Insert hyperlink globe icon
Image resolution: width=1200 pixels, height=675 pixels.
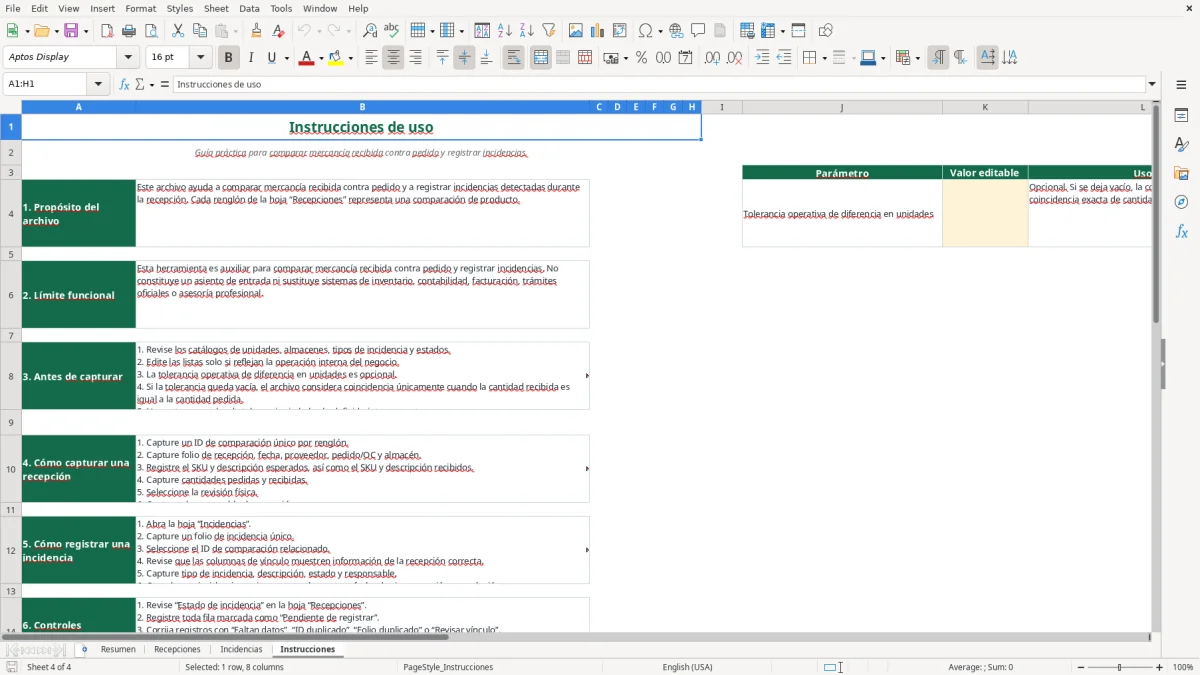[676, 31]
